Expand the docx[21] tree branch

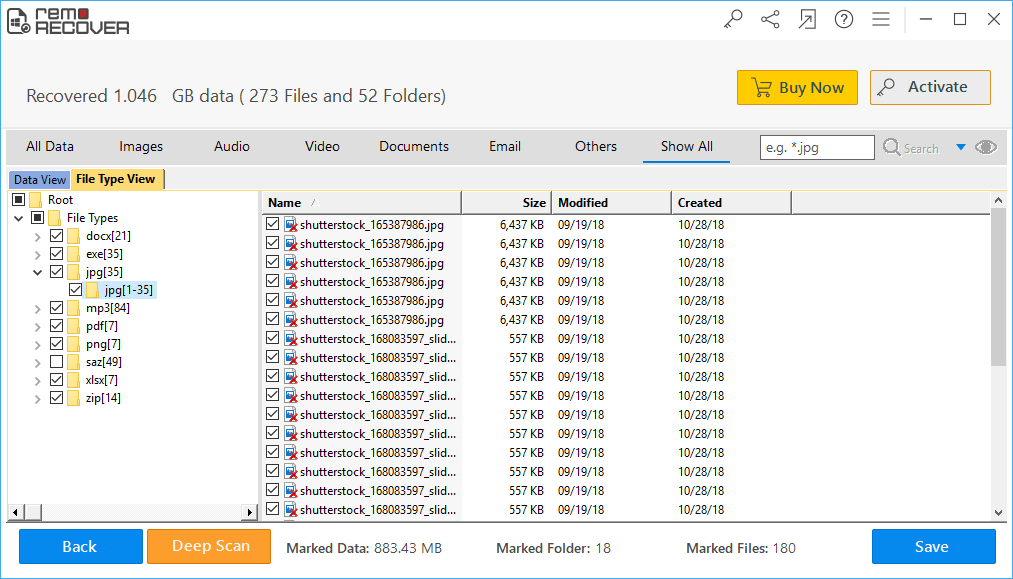pos(38,235)
